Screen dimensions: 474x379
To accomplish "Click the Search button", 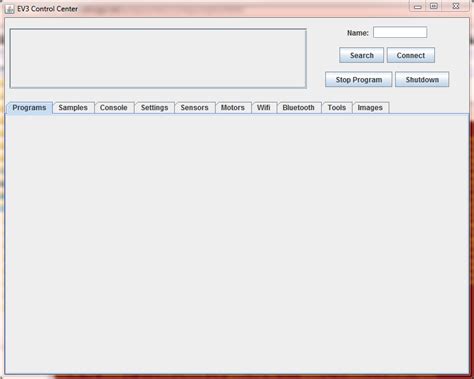I will pyautogui.click(x=362, y=55).
